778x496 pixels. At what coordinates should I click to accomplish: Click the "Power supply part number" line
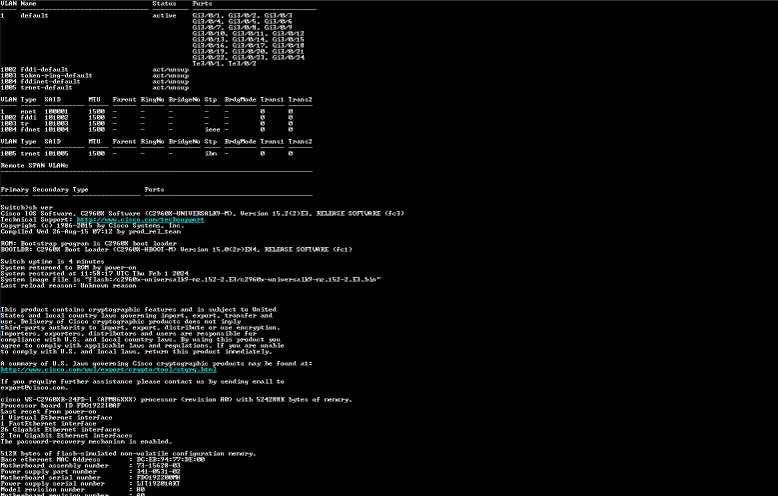91,471
